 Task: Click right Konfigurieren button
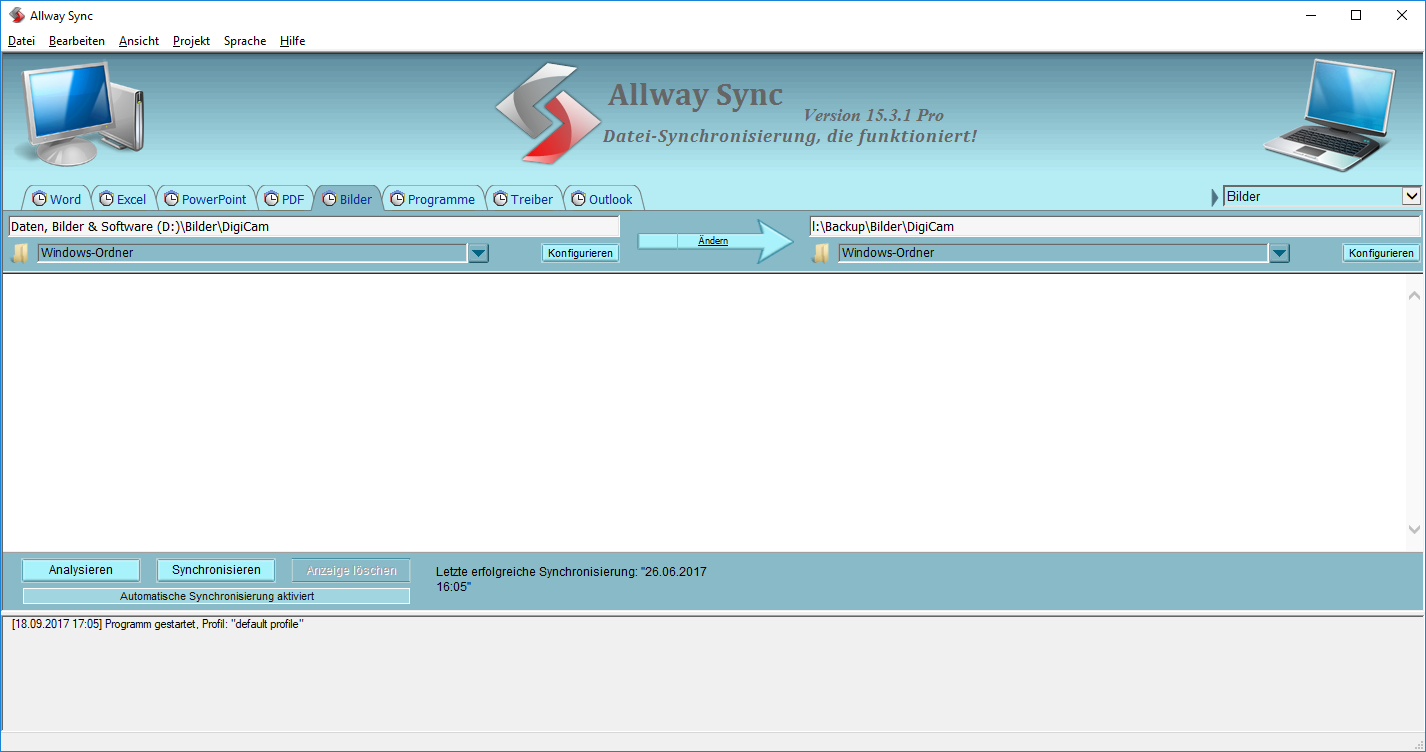point(1381,253)
